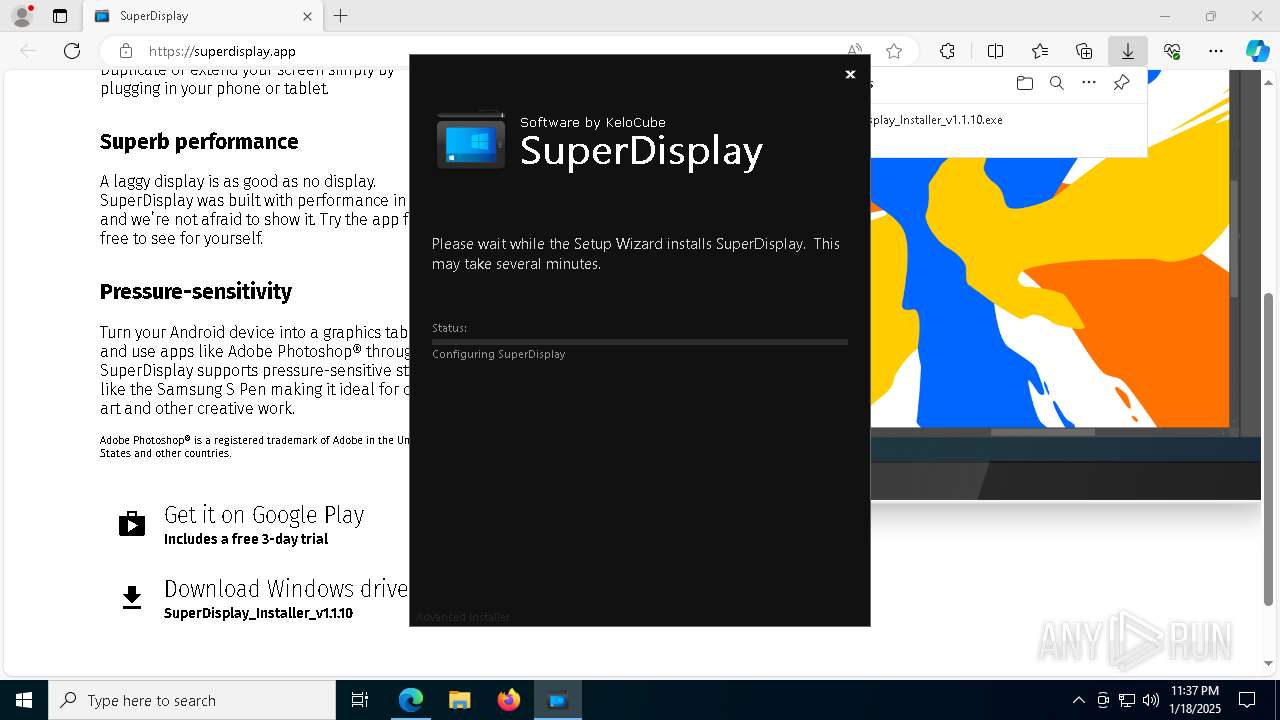Image resolution: width=1280 pixels, height=720 pixels.
Task: Close the SuperDisplay installer dialog
Action: [x=850, y=74]
